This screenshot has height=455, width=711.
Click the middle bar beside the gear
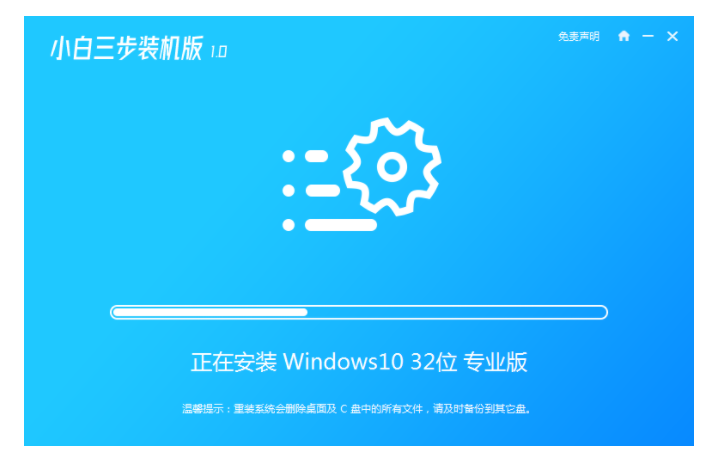point(322,190)
